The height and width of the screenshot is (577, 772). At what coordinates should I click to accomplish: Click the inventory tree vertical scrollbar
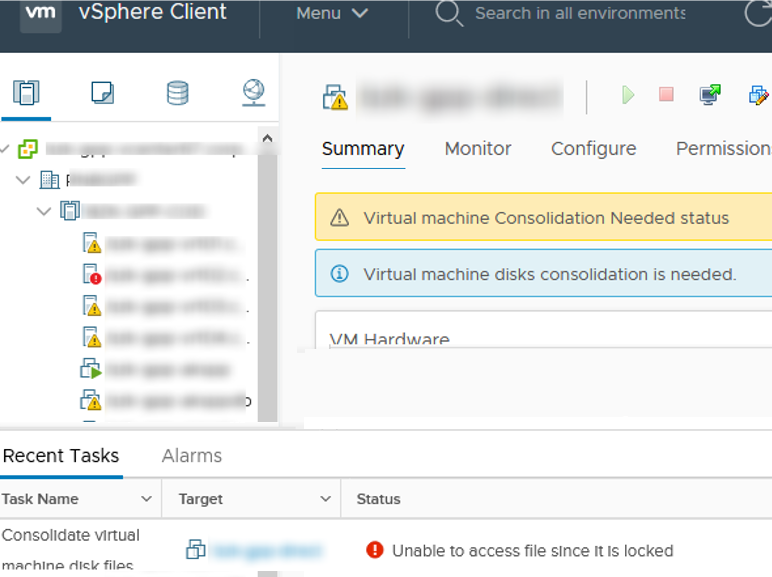click(x=267, y=288)
